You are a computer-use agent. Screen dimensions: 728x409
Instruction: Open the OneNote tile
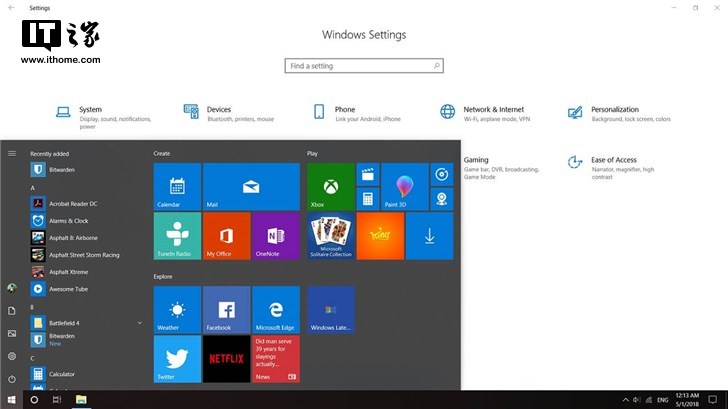click(276, 236)
